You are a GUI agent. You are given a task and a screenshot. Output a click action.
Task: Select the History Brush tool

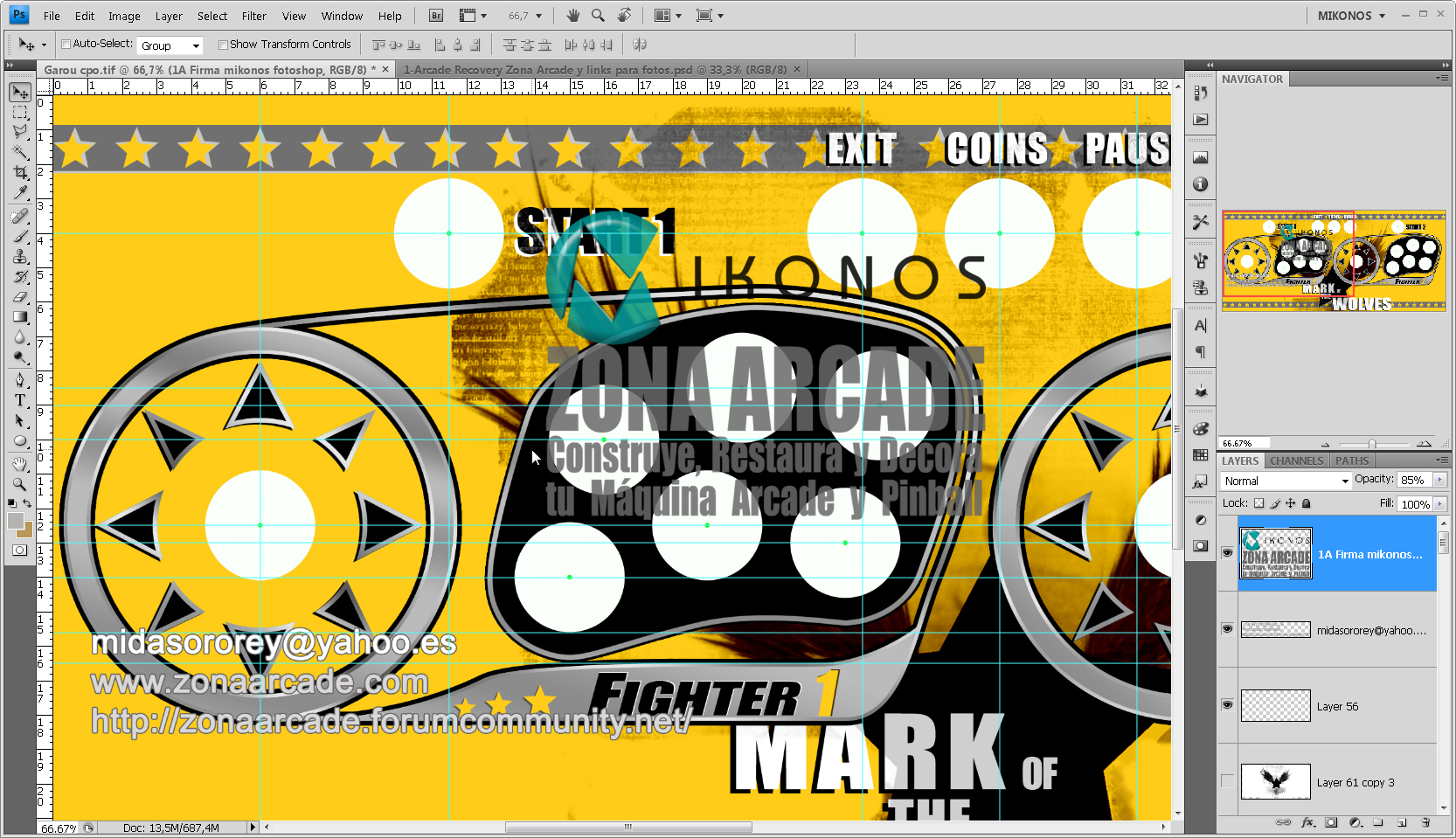click(20, 276)
